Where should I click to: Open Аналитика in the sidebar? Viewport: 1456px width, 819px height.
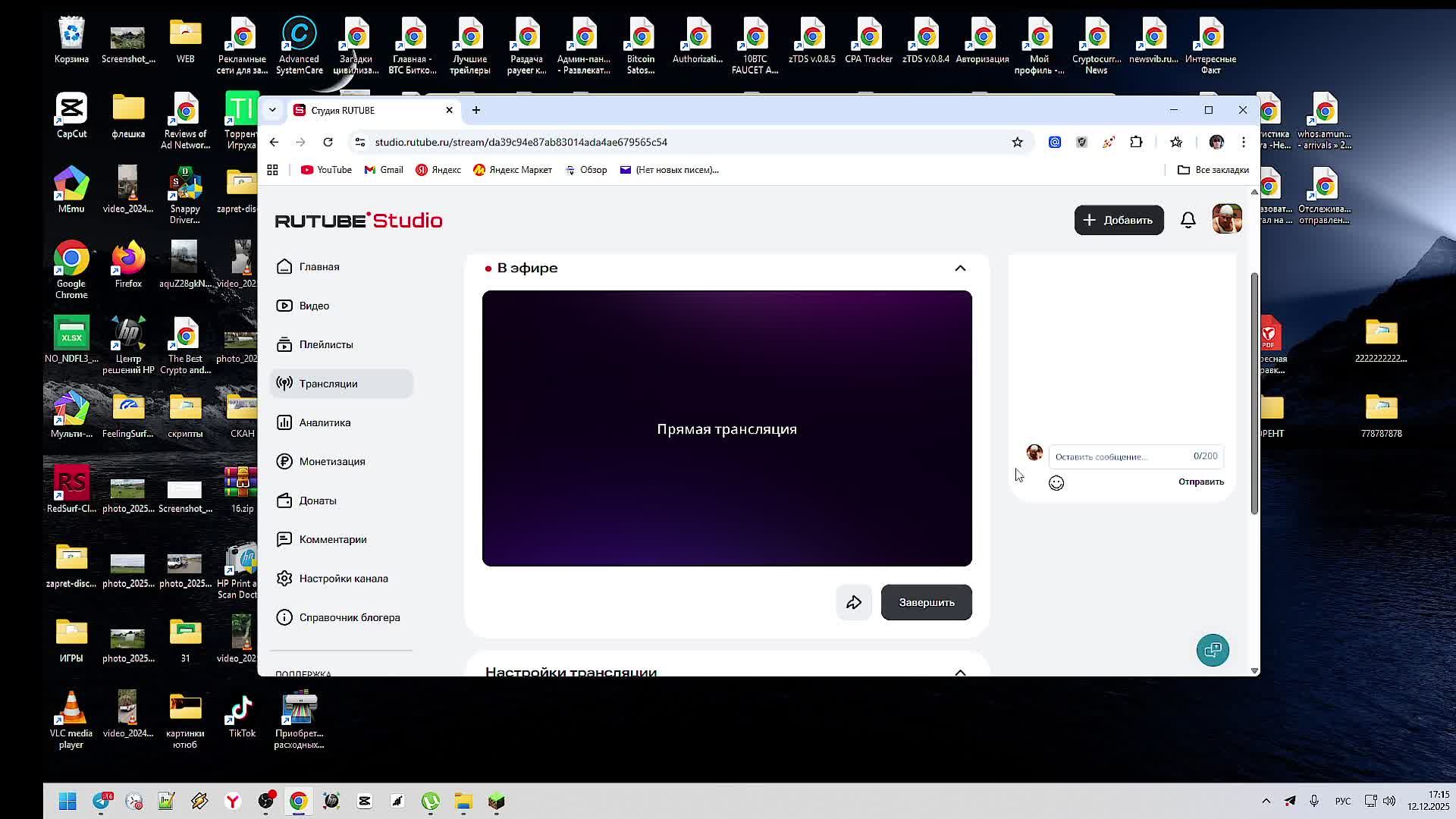click(x=325, y=422)
